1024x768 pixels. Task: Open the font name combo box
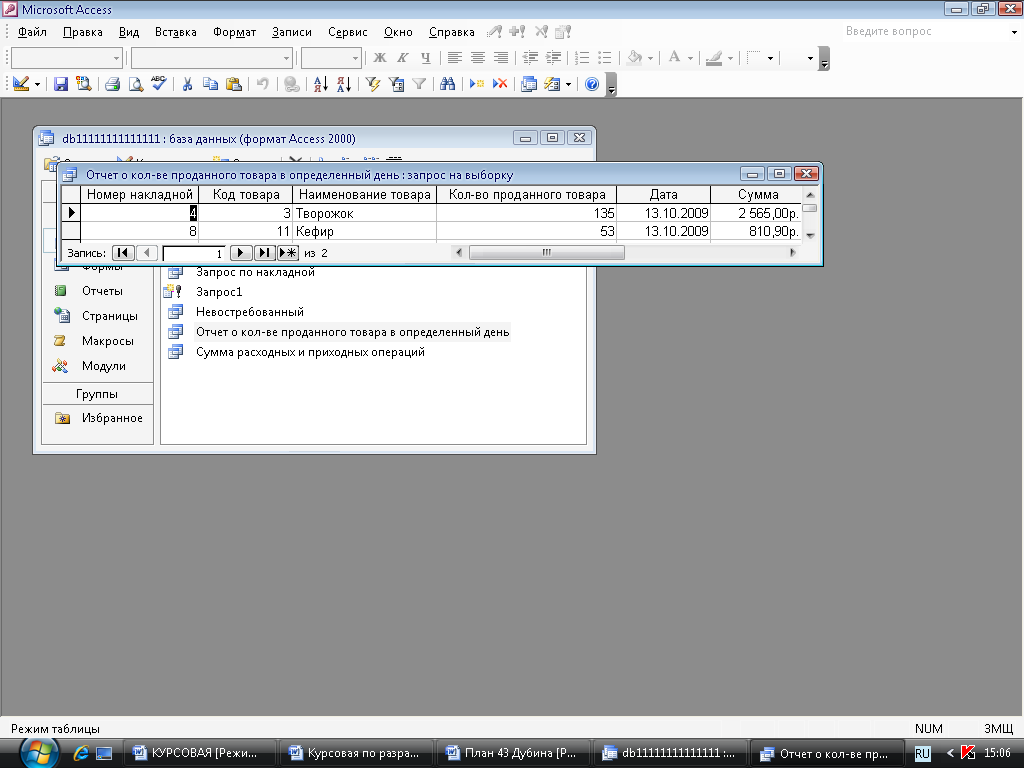tap(212, 58)
